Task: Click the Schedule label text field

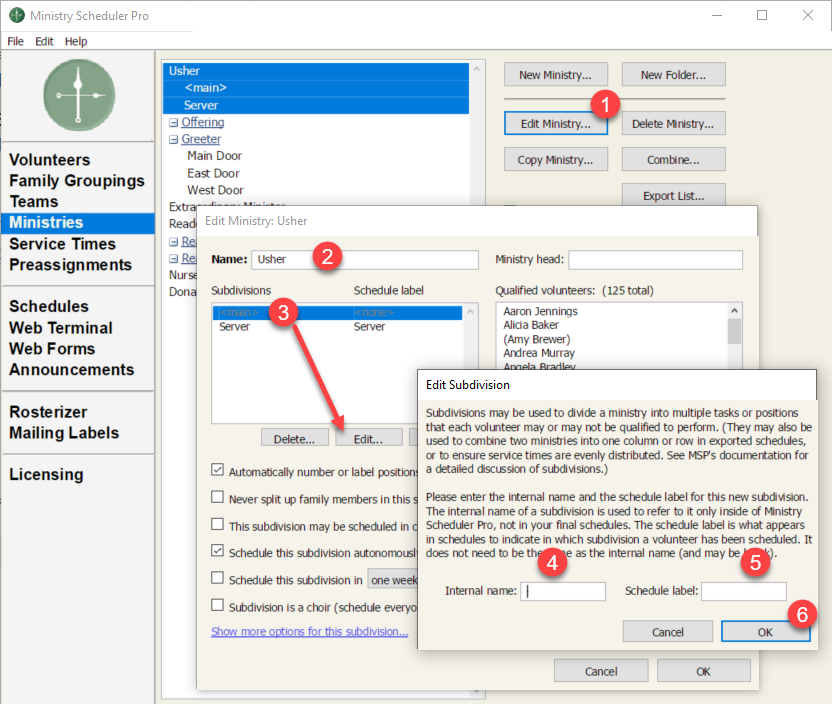Action: click(743, 591)
